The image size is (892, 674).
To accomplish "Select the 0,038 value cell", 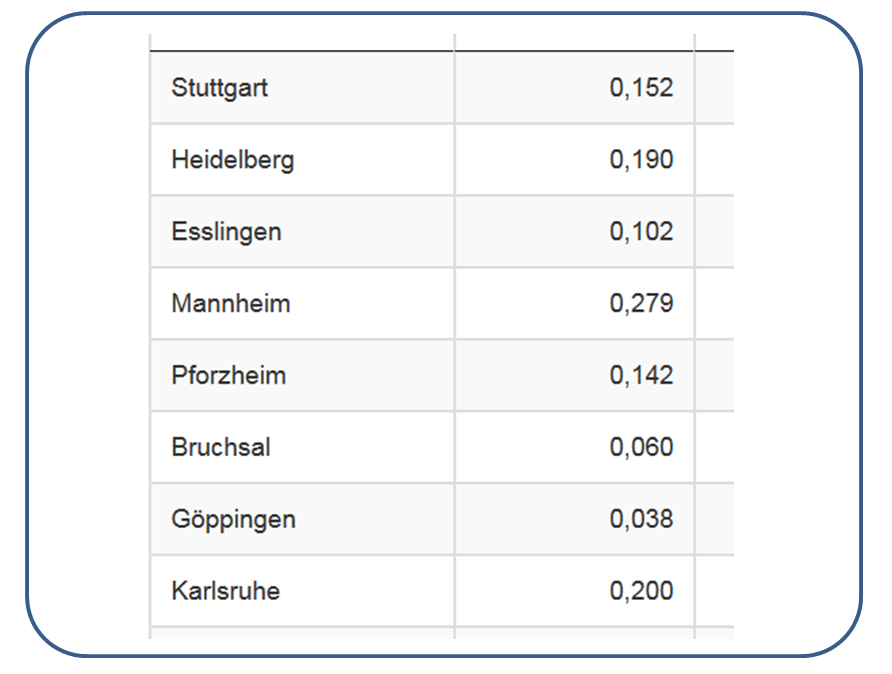I will tap(575, 519).
